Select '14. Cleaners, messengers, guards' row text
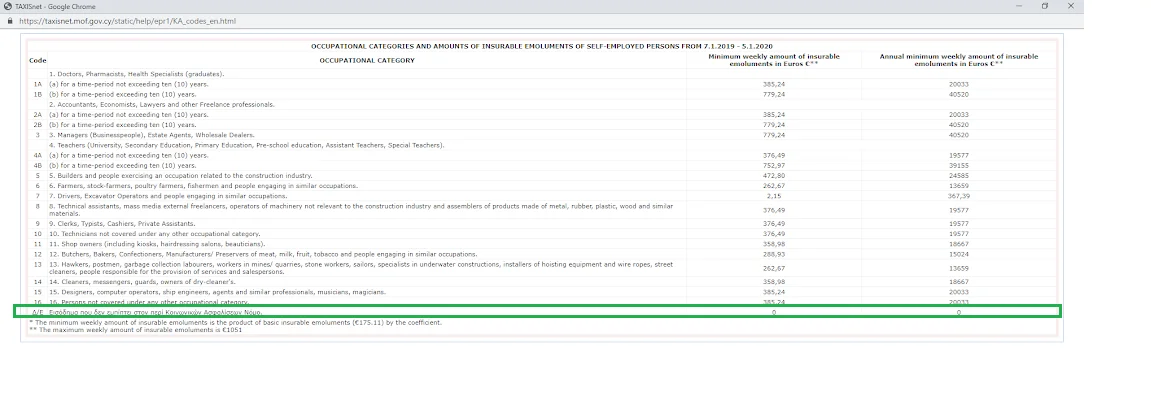The height and width of the screenshot is (397, 1151). click(142, 282)
